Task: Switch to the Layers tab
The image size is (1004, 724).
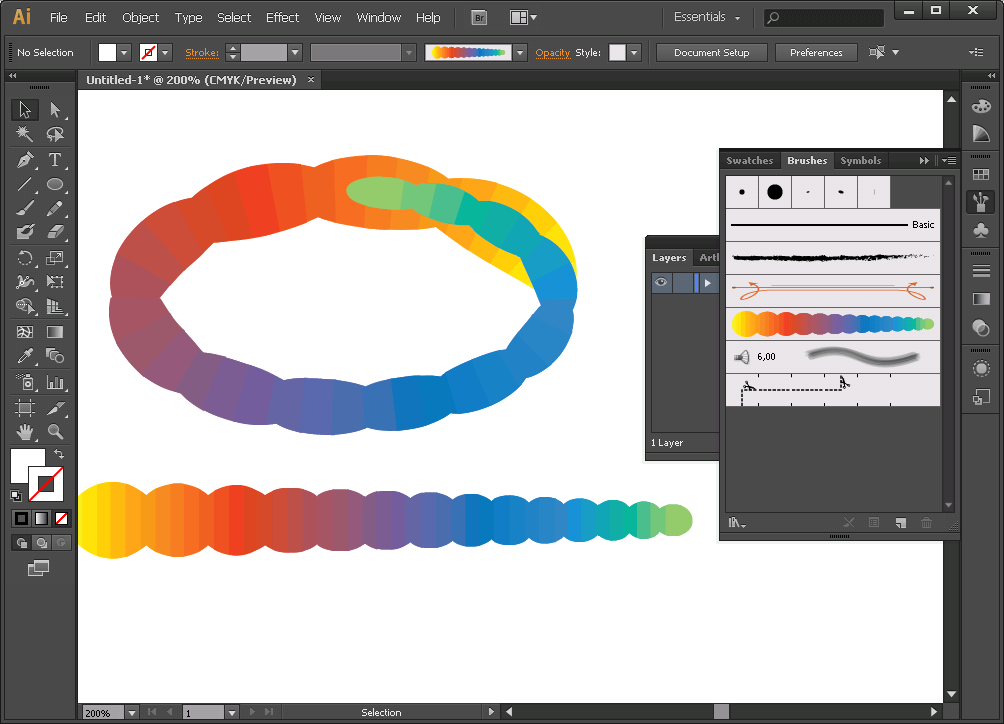Action: coord(669,257)
